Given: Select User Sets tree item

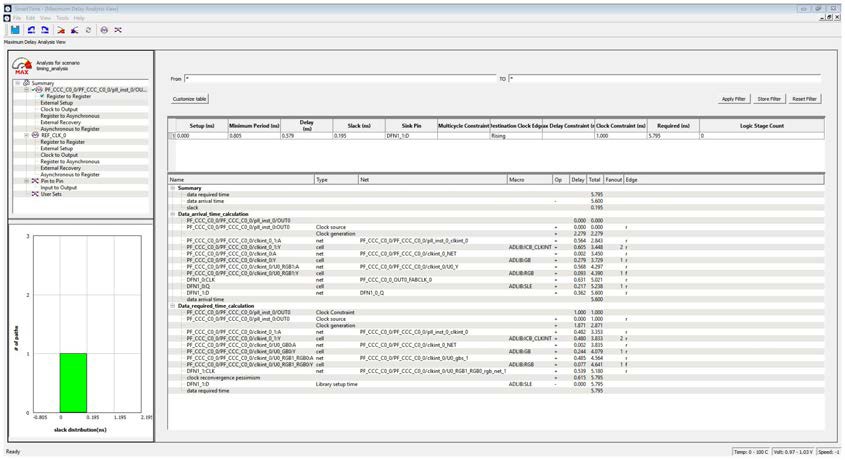Looking at the screenshot, I should (51, 193).
